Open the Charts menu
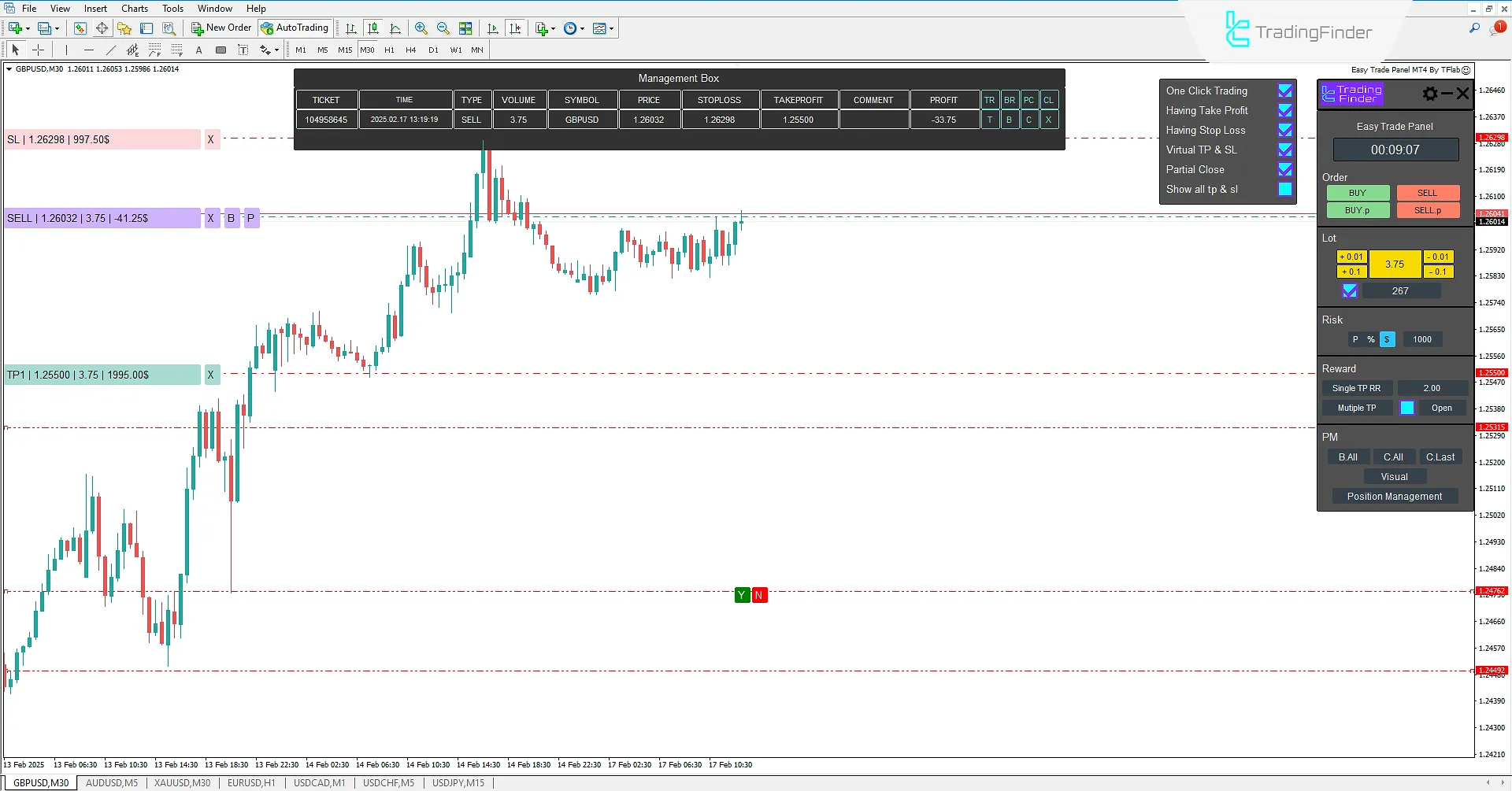This screenshot has height=791, width=1512. (x=134, y=9)
